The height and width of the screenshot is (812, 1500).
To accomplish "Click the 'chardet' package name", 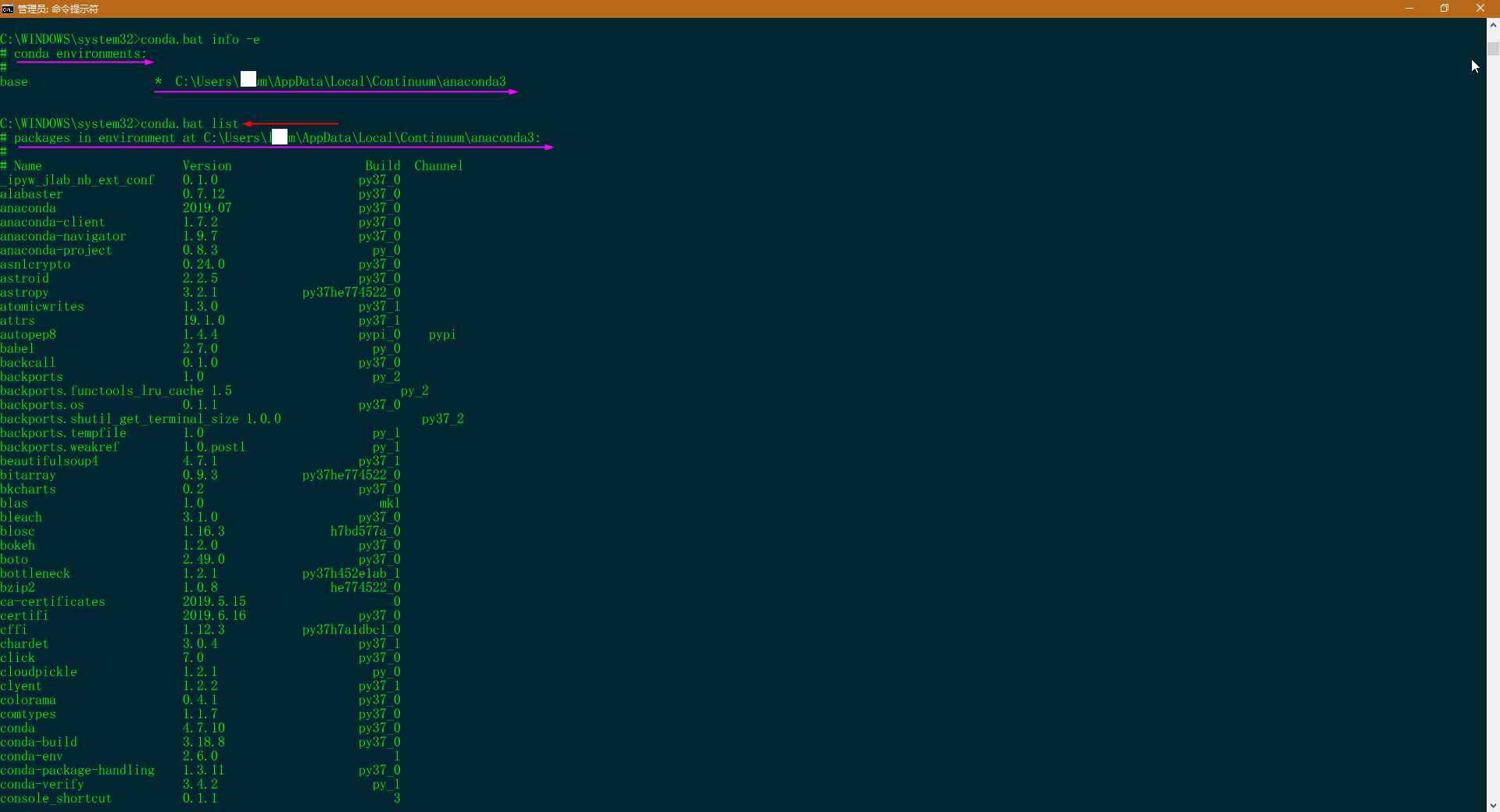I will tap(24, 643).
